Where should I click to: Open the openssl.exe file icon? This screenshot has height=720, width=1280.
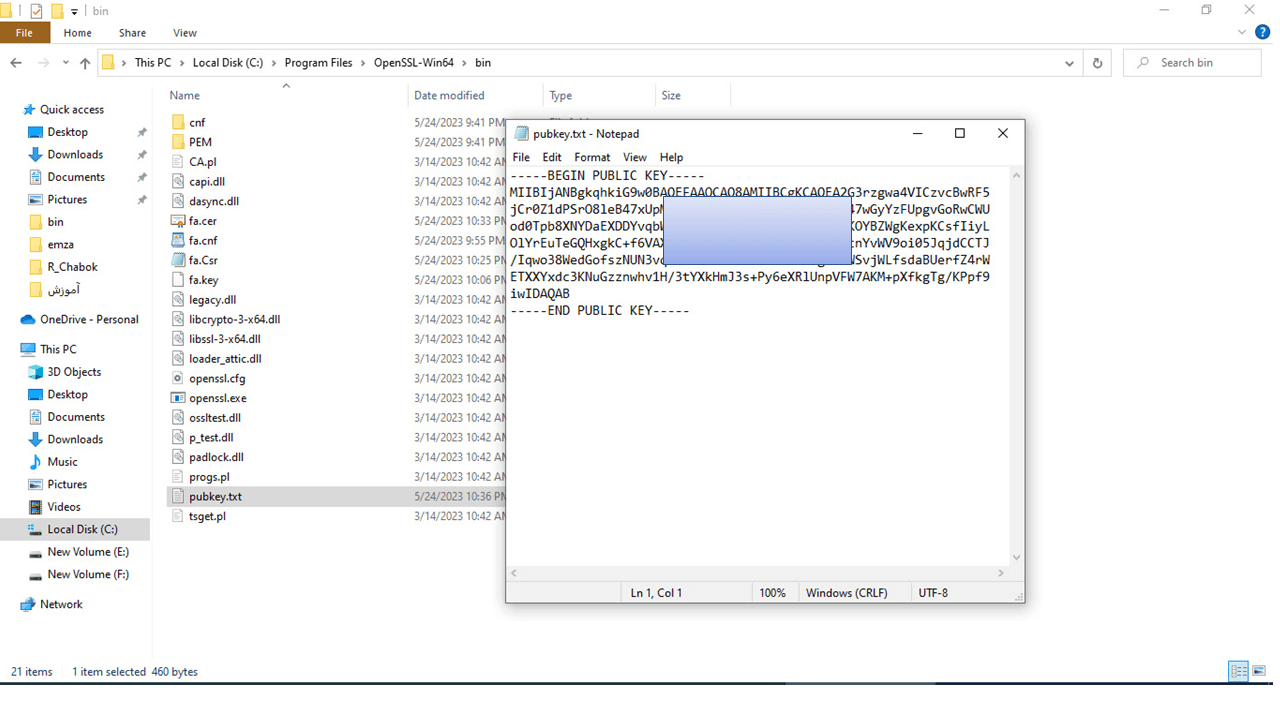pos(178,398)
